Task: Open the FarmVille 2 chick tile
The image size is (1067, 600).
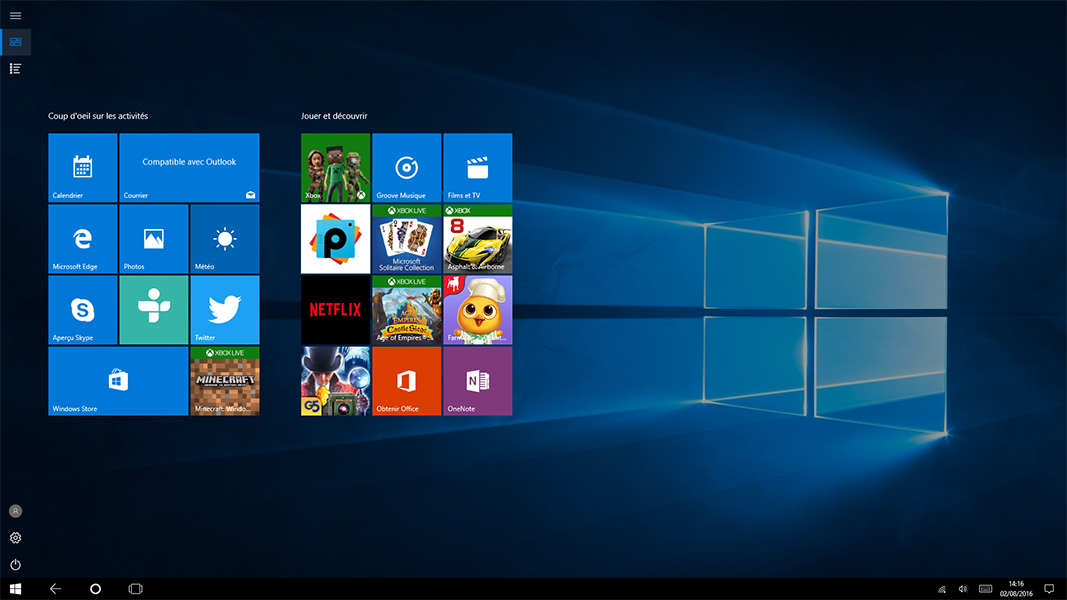Action: pyautogui.click(x=478, y=310)
